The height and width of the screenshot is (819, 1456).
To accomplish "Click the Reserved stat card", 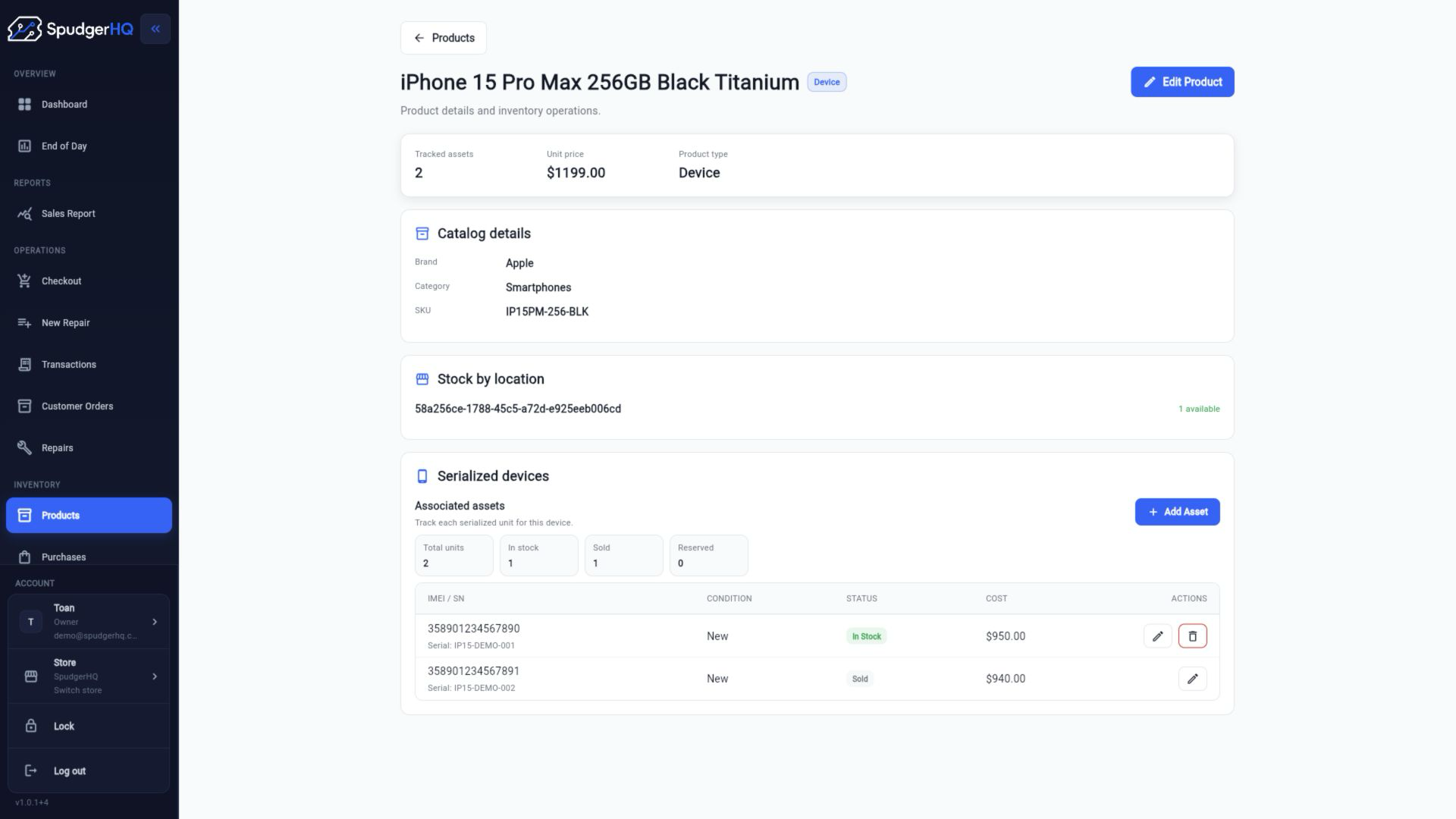I will (x=709, y=556).
